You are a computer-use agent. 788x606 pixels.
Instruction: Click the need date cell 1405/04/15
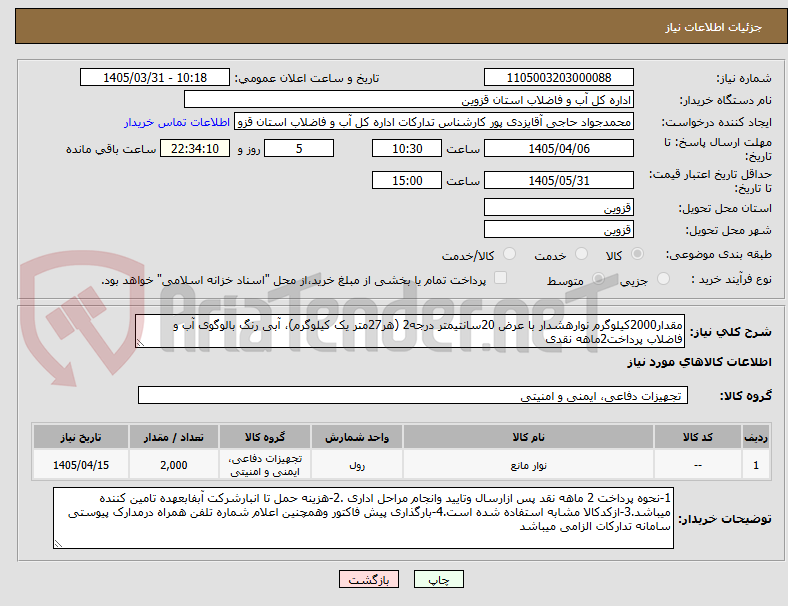point(81,465)
